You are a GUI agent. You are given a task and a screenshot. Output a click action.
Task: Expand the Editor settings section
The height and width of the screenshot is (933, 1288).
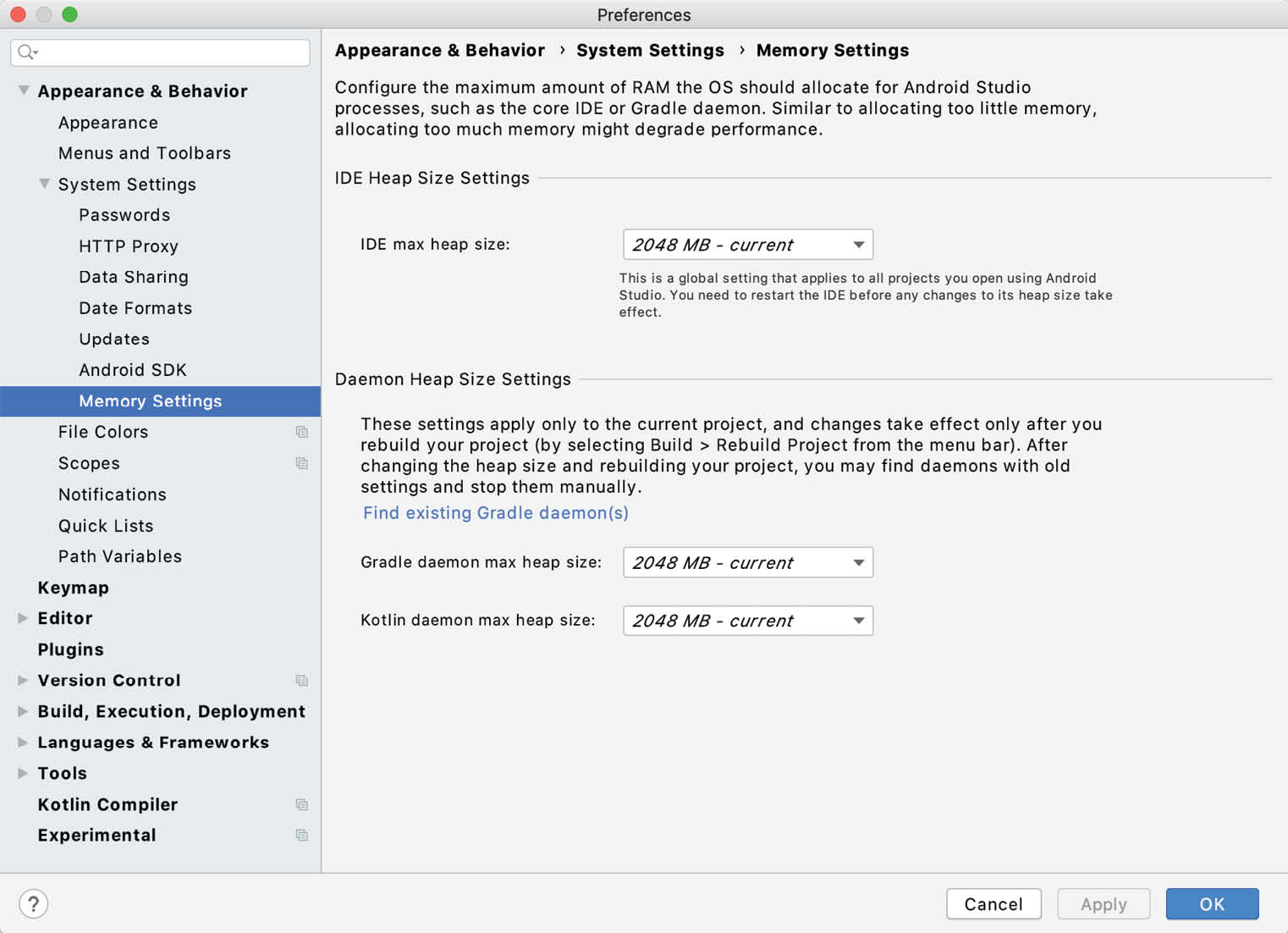[23, 618]
